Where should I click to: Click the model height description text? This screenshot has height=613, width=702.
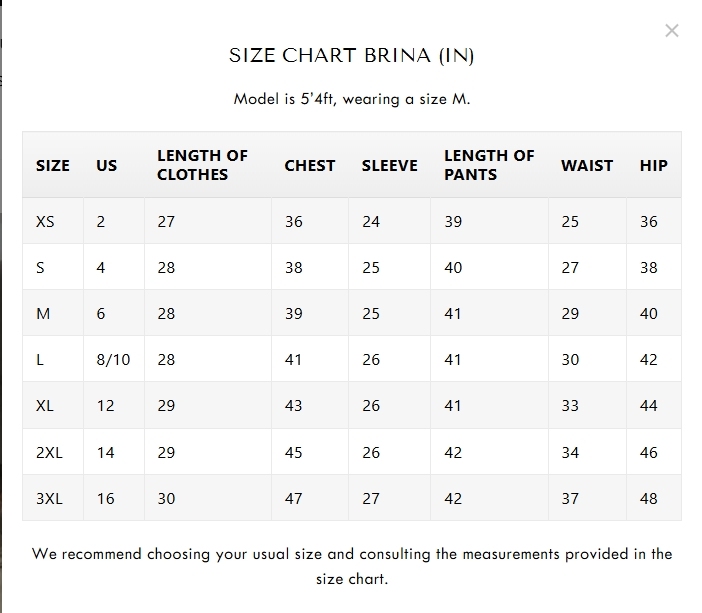351,99
